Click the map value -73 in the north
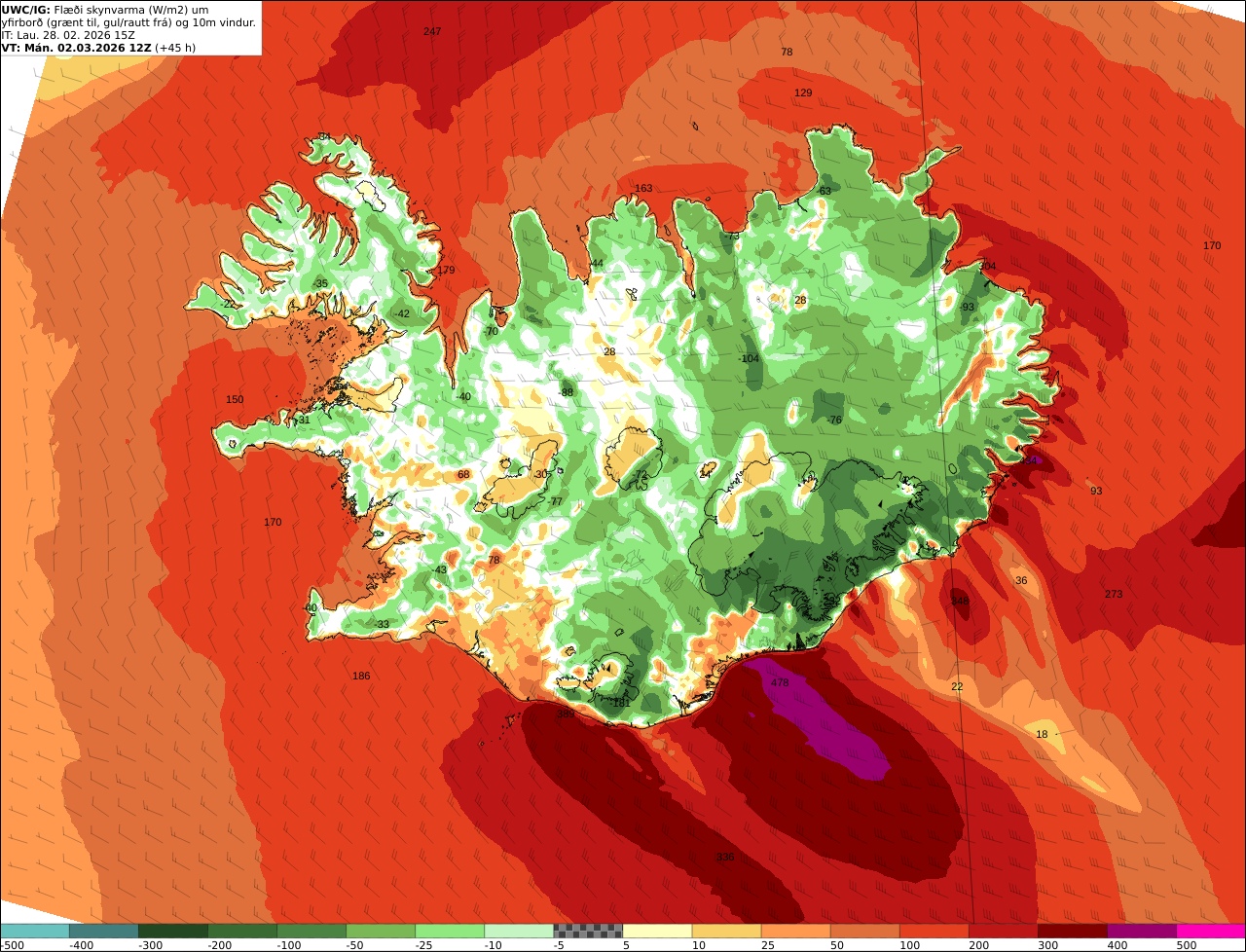The image size is (1246, 952). coord(732,237)
